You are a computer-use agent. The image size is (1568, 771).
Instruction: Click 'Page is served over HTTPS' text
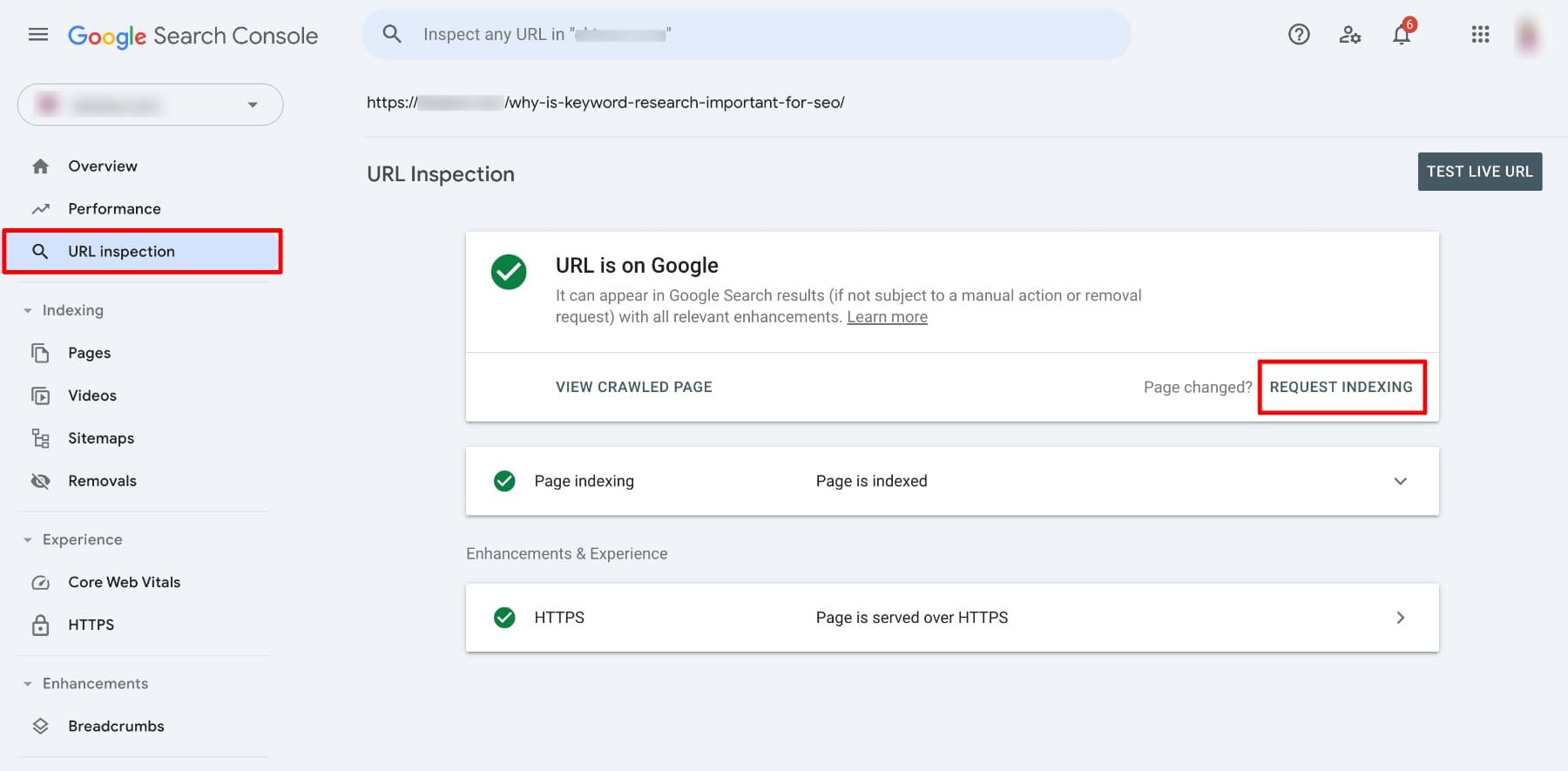pos(911,618)
